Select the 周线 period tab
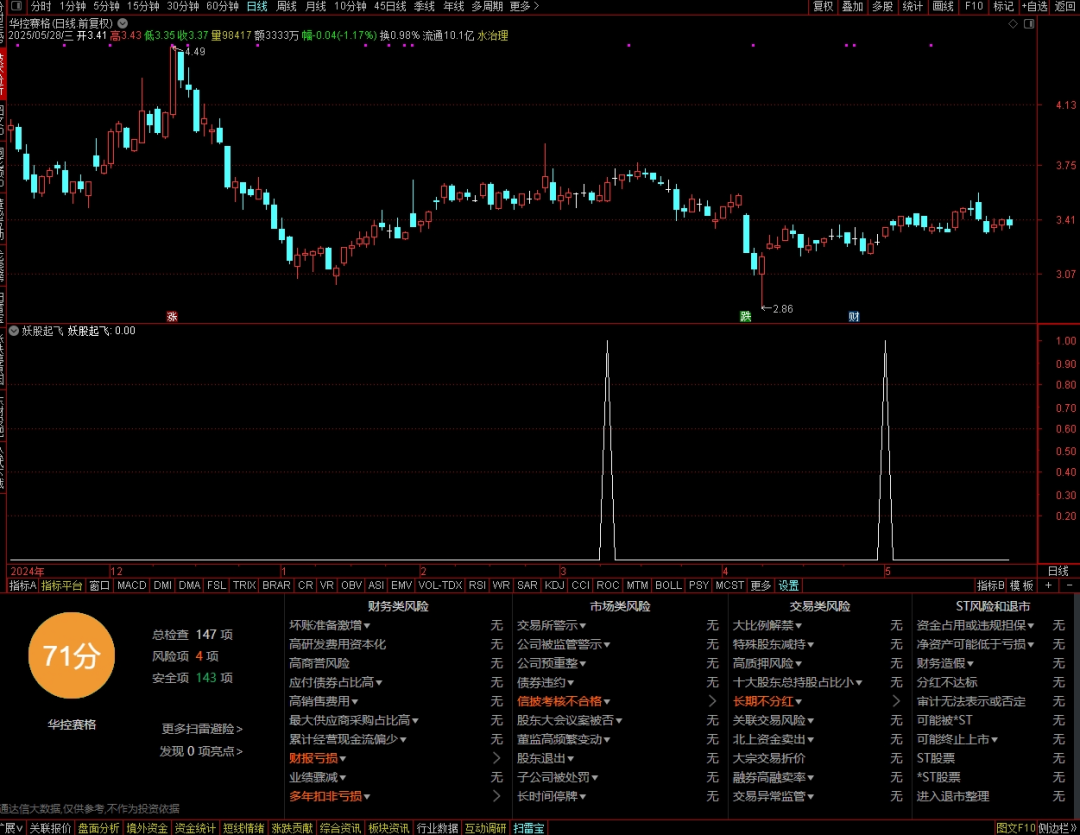This screenshot has height=835, width=1080. point(287,6)
